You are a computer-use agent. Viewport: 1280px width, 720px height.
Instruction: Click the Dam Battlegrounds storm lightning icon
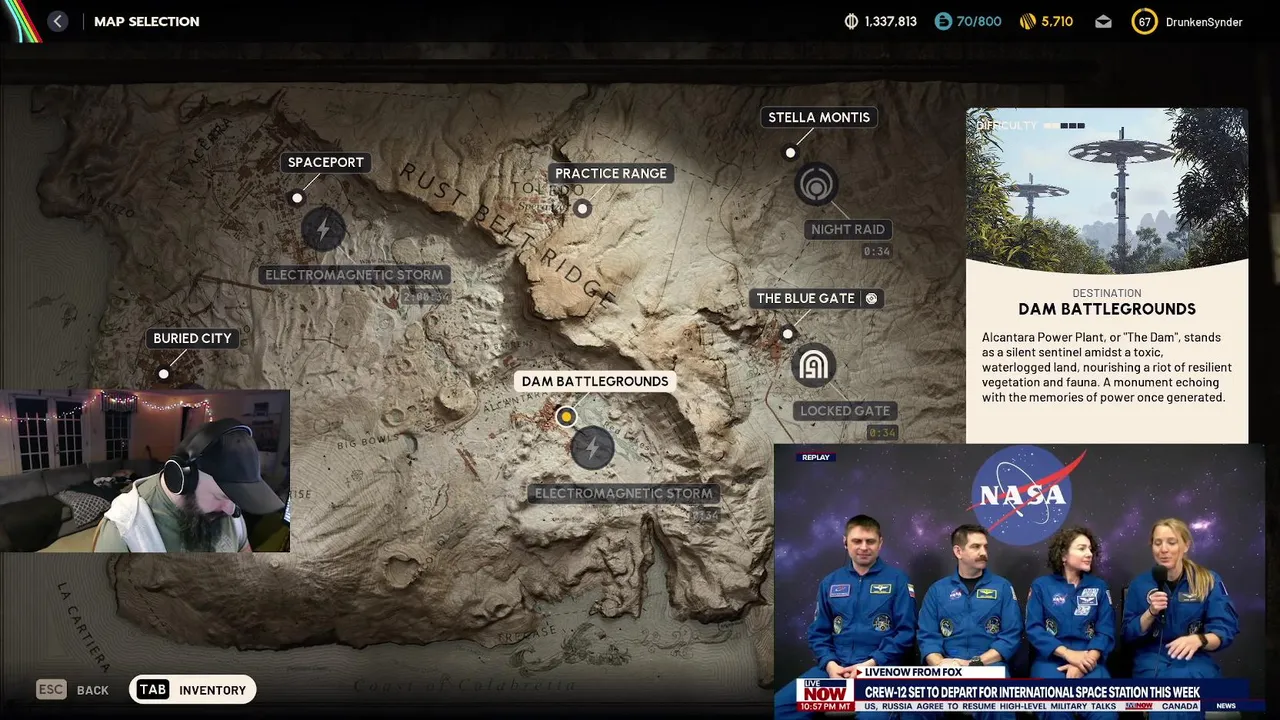[592, 448]
